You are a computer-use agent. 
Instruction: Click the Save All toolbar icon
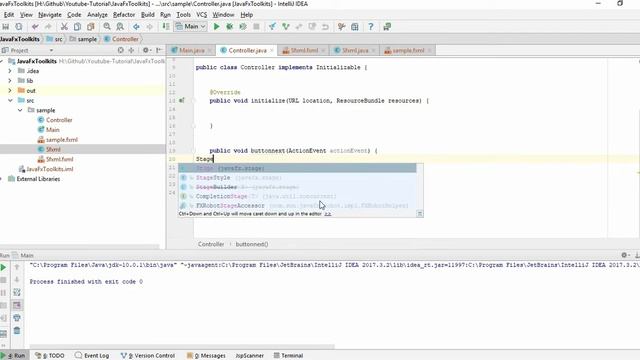6,27
